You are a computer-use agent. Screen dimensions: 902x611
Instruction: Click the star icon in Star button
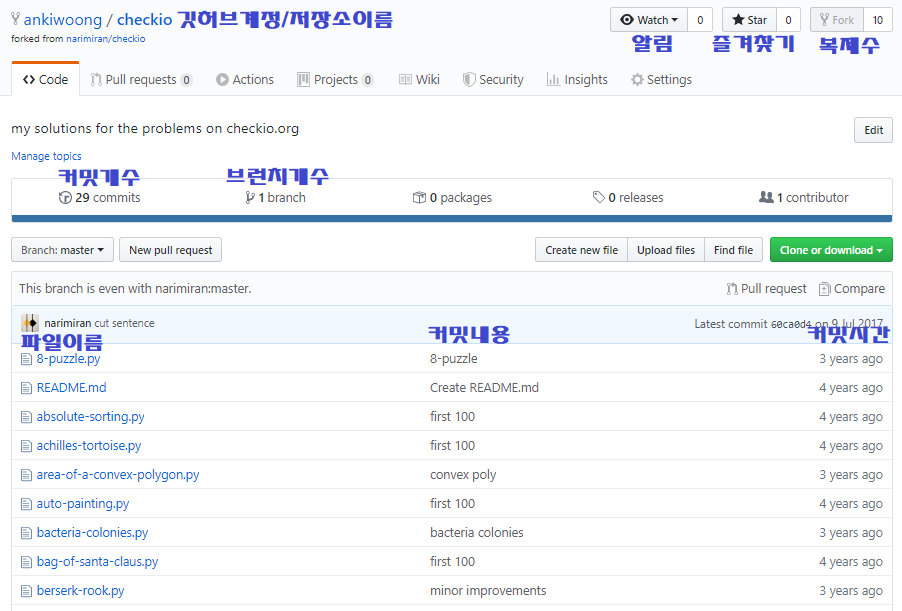[x=738, y=20]
